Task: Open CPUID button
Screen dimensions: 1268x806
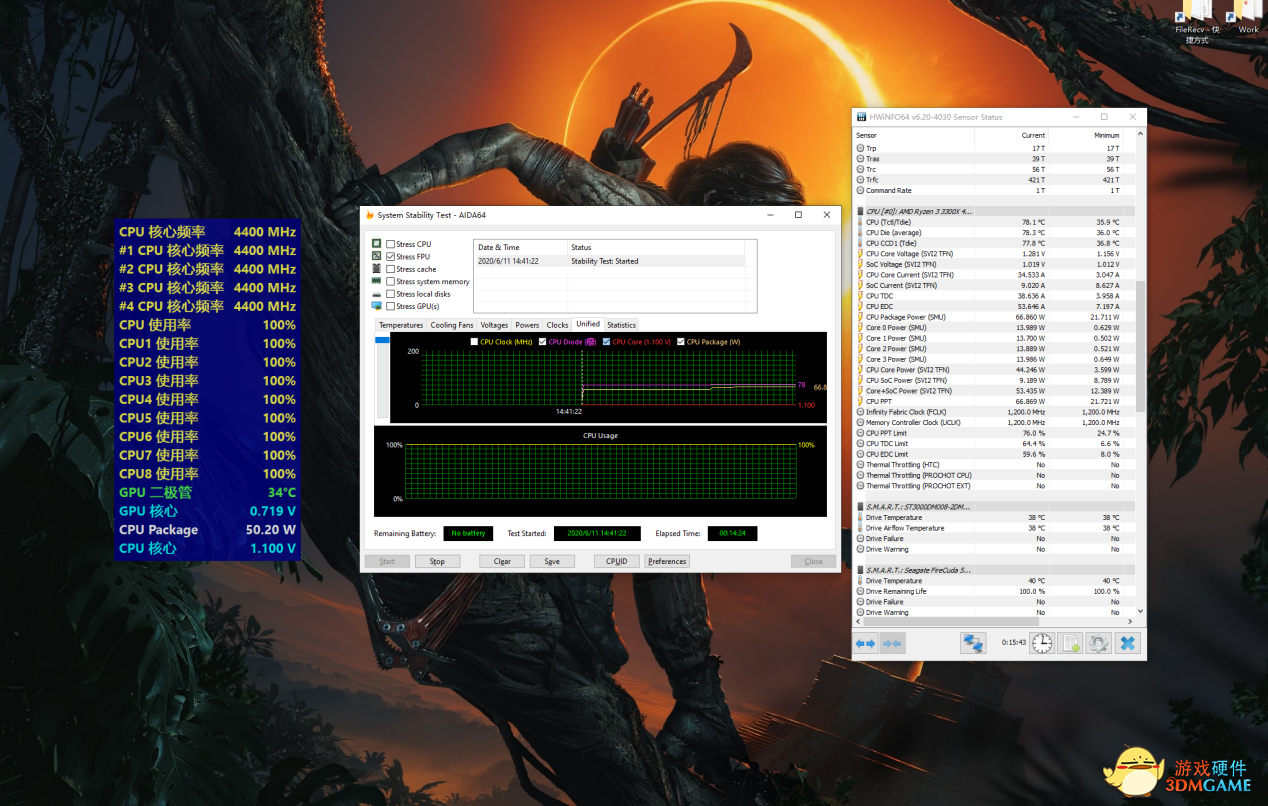Action: tap(617, 561)
